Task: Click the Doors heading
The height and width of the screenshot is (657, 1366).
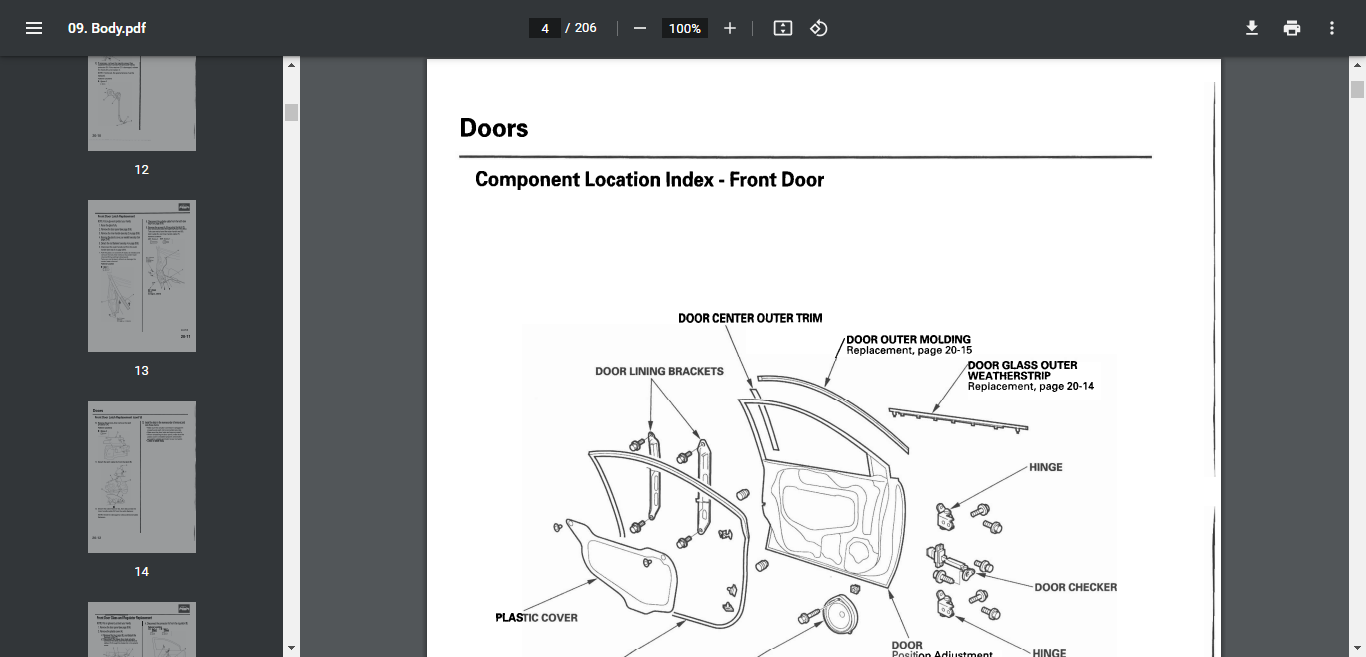Action: coord(494,128)
